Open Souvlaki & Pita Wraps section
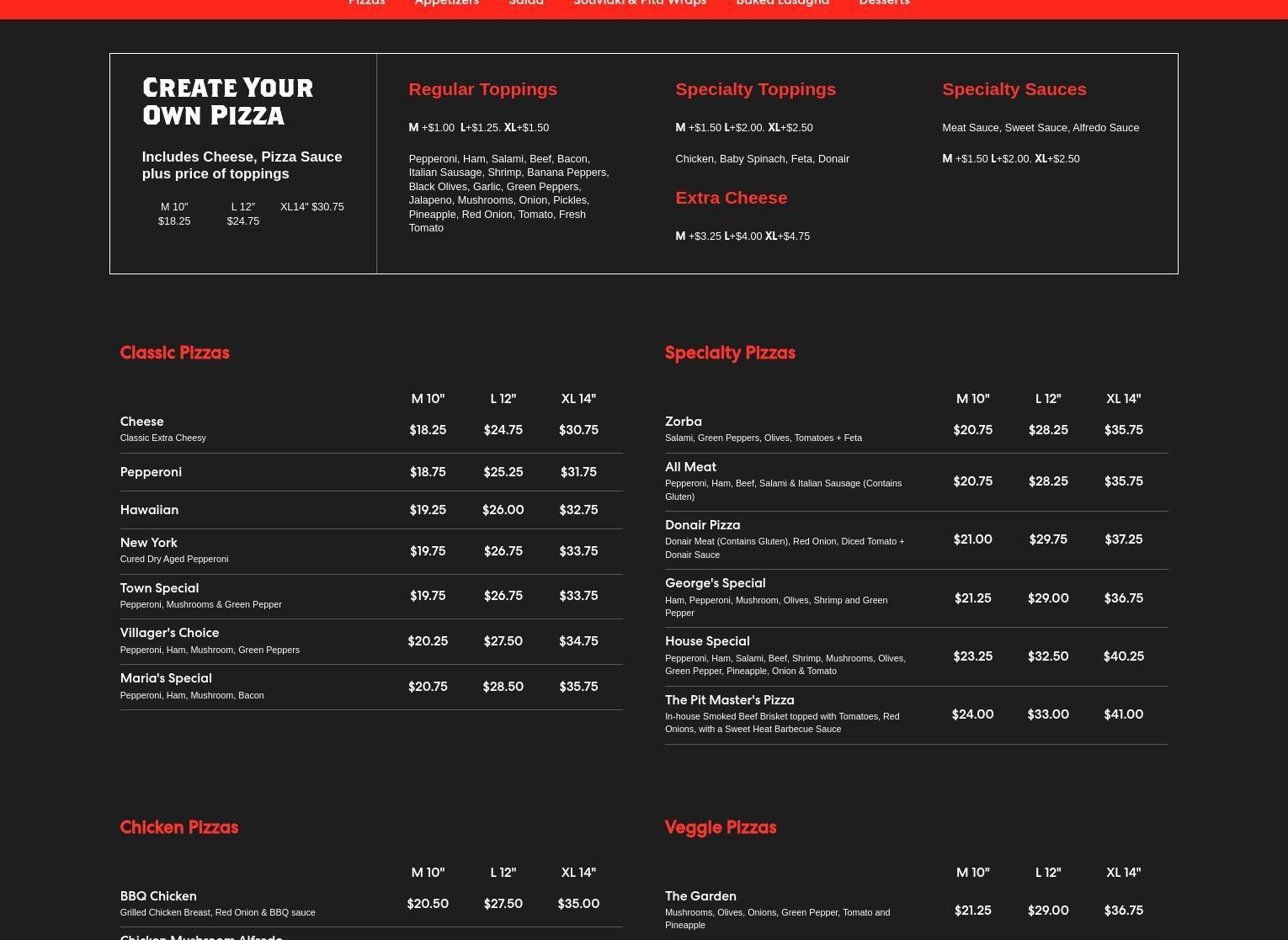Viewport: 1288px width, 940px height. pyautogui.click(x=639, y=3)
